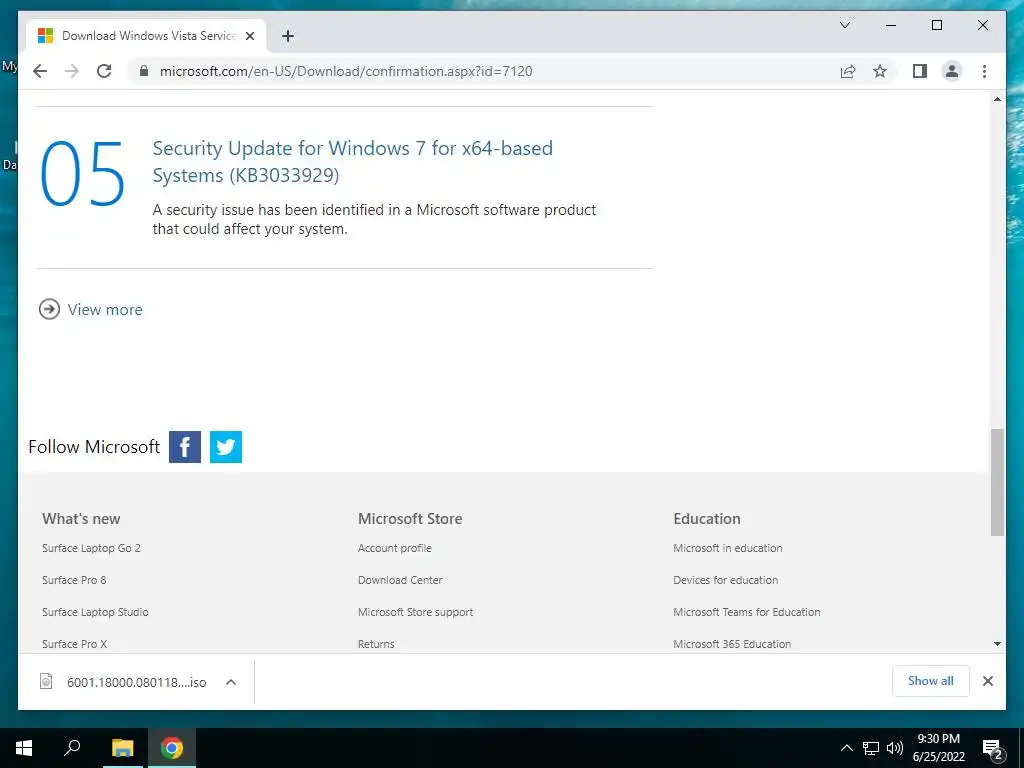Open taskbar search
The height and width of the screenshot is (768, 1024).
pos(72,748)
